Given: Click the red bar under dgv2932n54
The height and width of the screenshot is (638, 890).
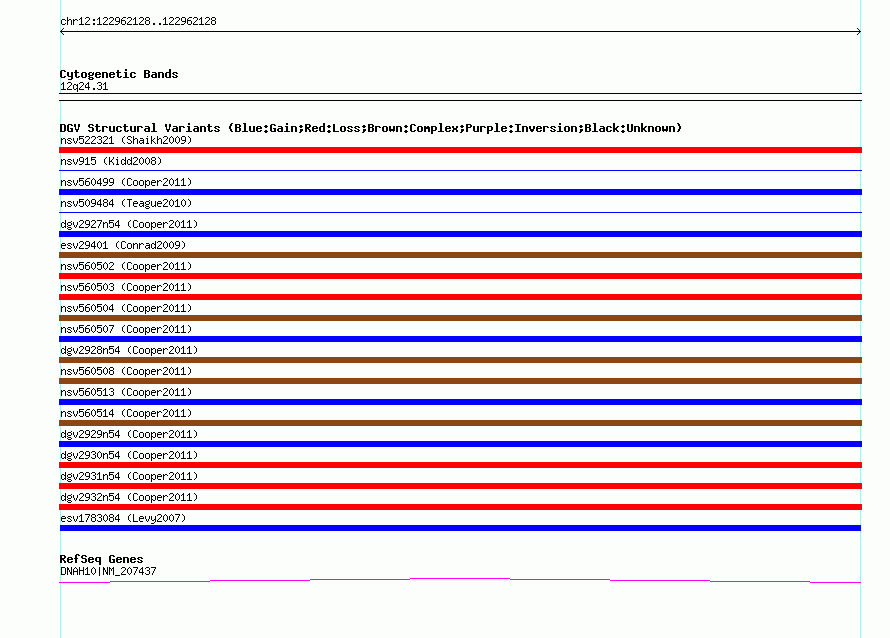Looking at the screenshot, I should coord(460,507).
